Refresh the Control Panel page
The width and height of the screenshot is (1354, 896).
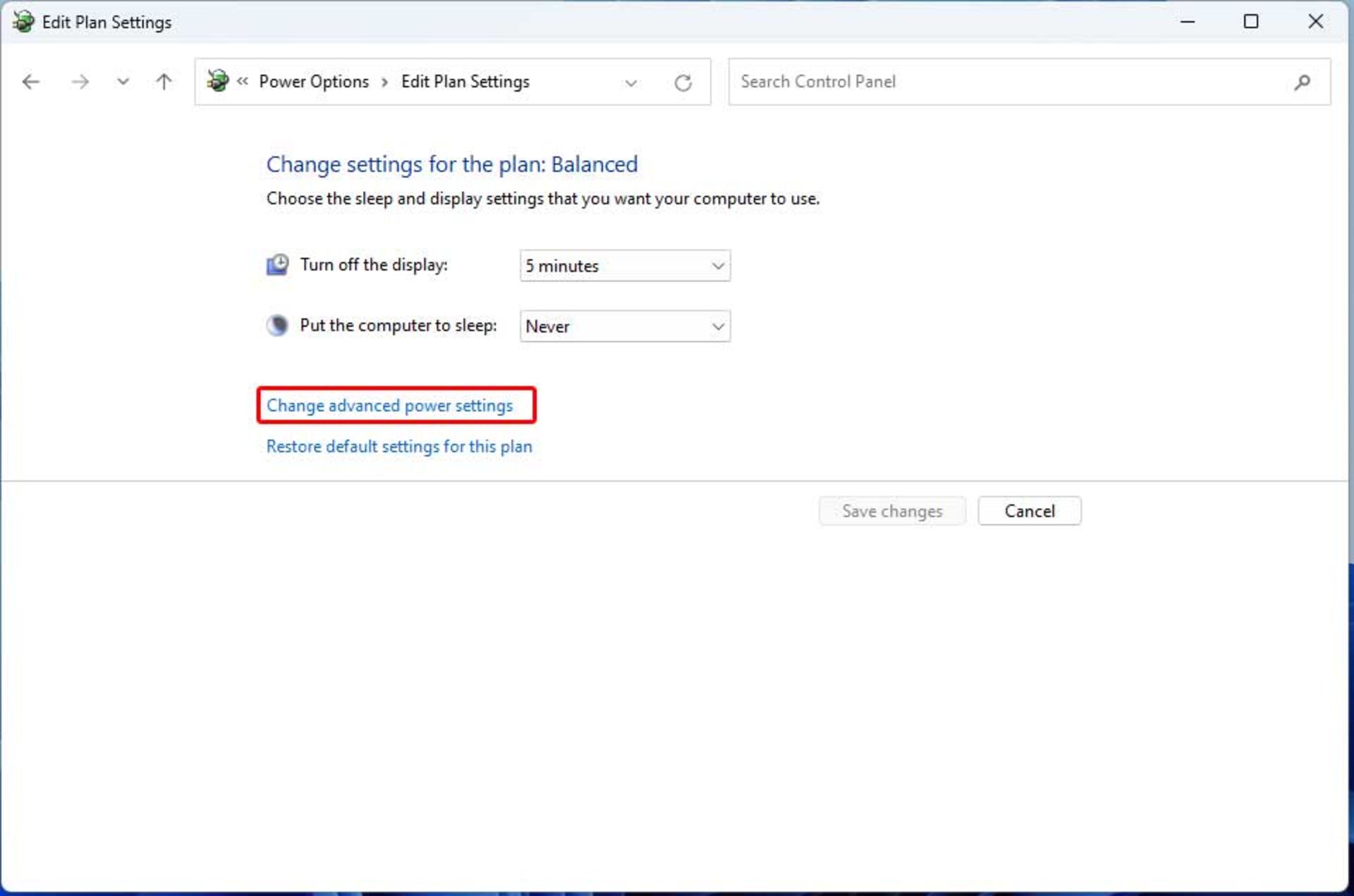point(683,82)
